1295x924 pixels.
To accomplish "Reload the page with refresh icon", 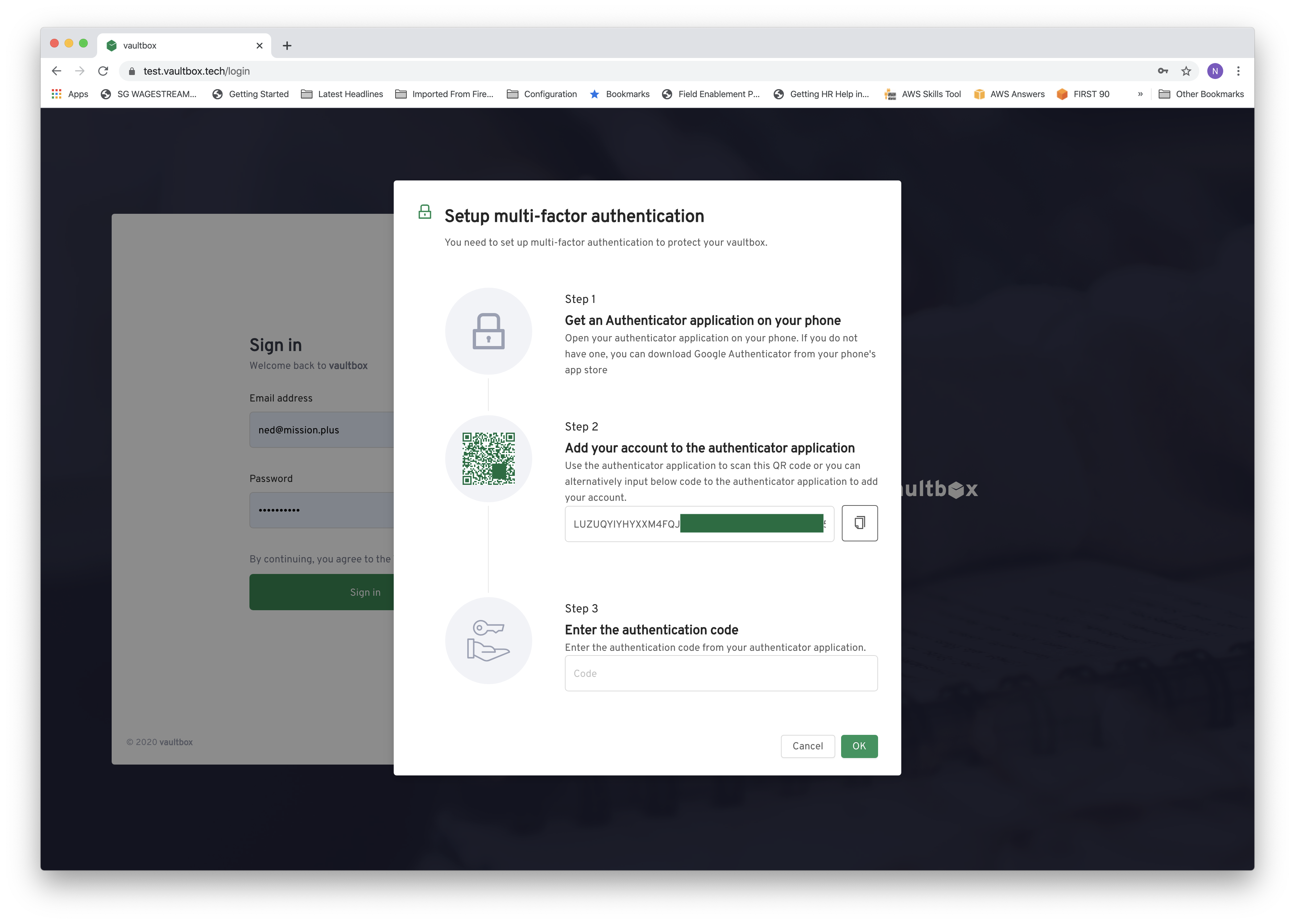I will point(103,71).
